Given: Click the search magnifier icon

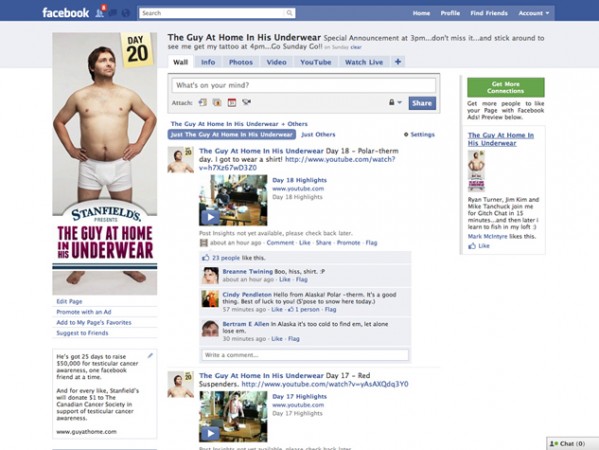Looking at the screenshot, I should coord(290,13).
